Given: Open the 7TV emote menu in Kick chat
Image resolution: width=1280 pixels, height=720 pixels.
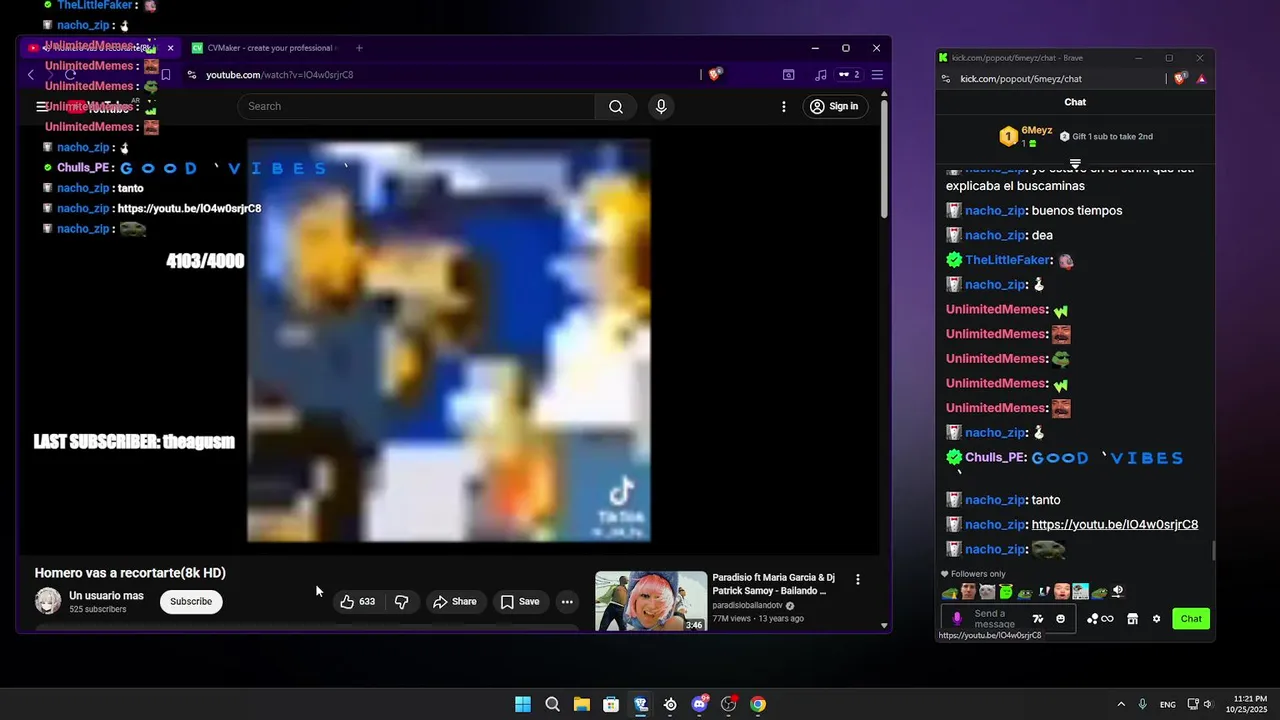Looking at the screenshot, I should point(1037,619).
